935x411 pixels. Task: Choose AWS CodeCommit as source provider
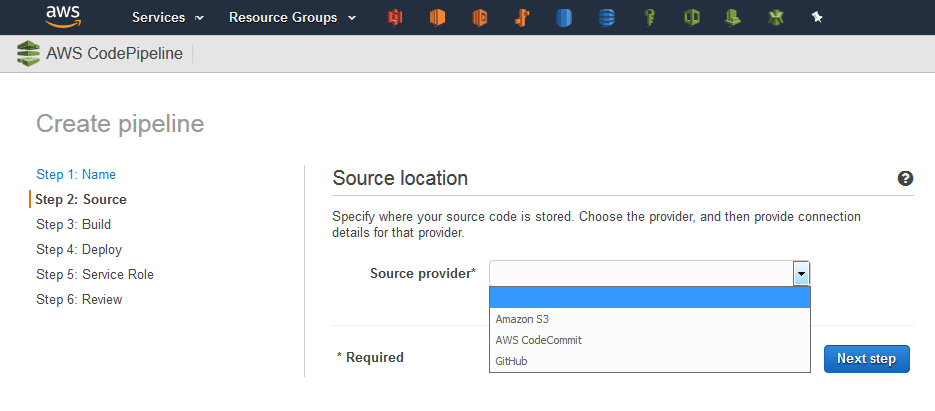538,340
